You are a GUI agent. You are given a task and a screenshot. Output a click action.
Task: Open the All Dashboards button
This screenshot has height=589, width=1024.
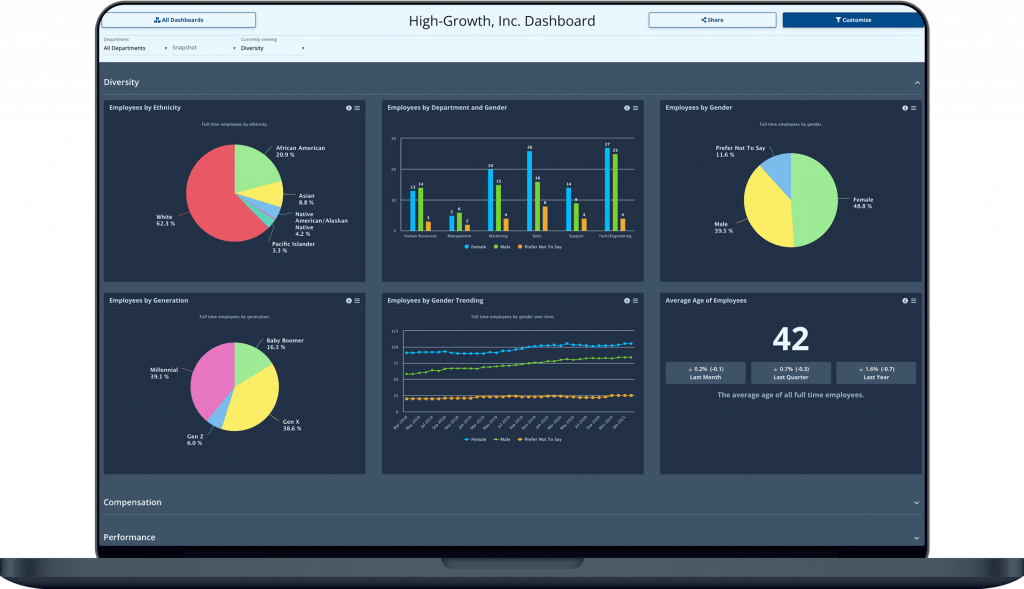pyautogui.click(x=178, y=20)
